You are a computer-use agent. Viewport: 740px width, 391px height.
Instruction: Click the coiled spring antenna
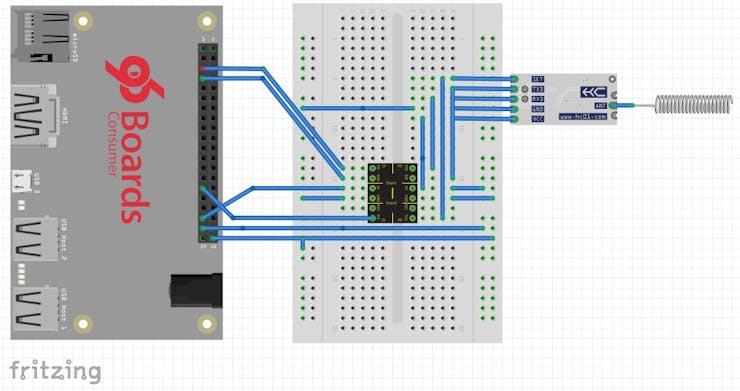click(694, 104)
